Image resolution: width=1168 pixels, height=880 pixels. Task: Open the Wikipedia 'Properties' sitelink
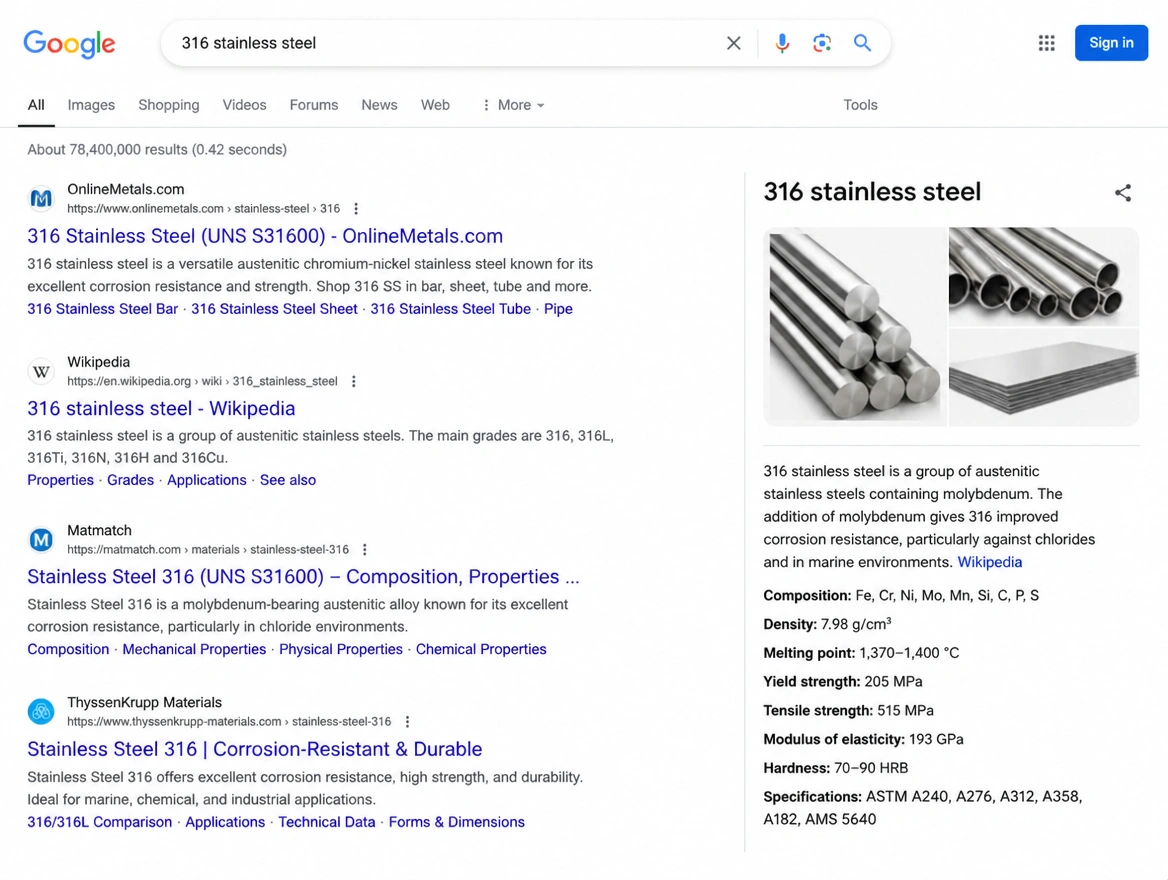click(x=60, y=480)
